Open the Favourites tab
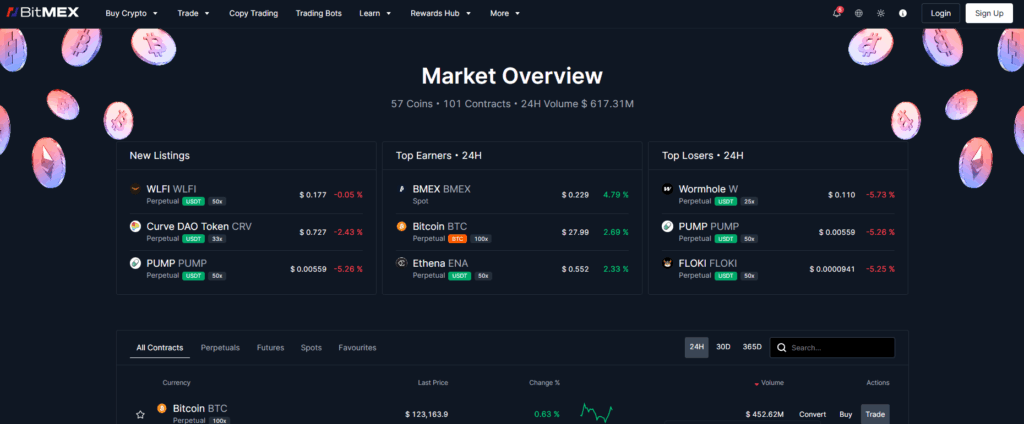The height and width of the screenshot is (424, 1024). [357, 348]
